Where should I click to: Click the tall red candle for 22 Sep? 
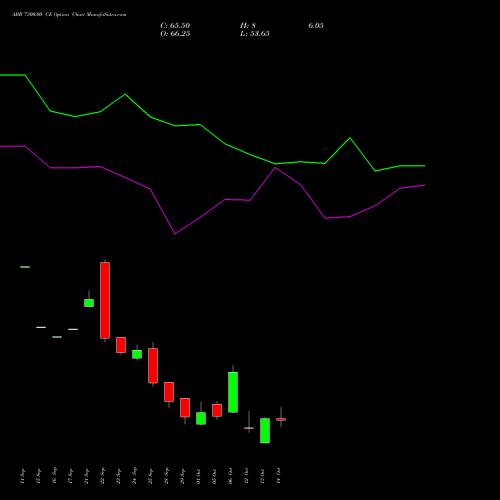point(105,300)
